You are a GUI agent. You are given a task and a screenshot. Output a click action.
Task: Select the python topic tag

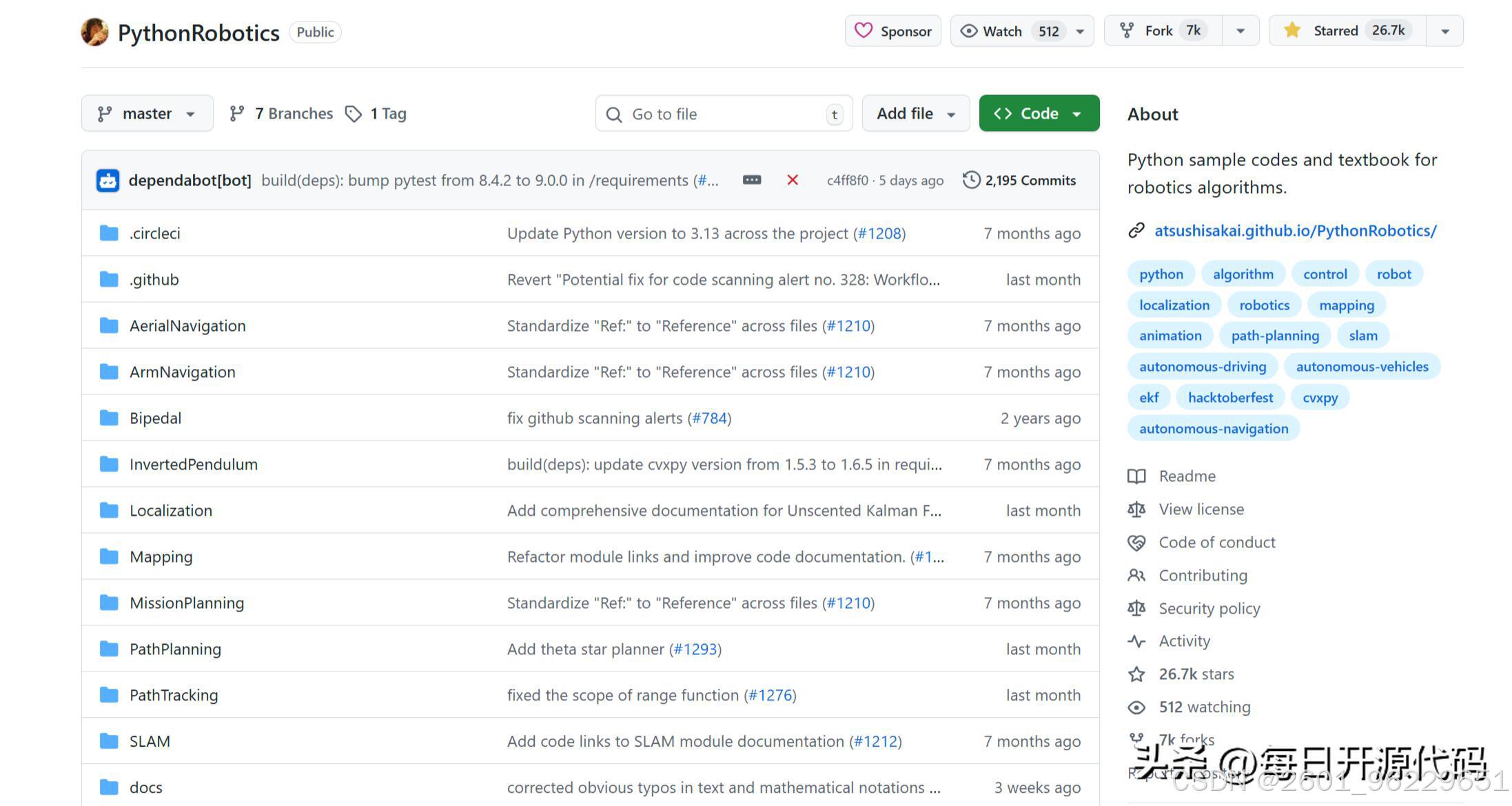point(1161,274)
